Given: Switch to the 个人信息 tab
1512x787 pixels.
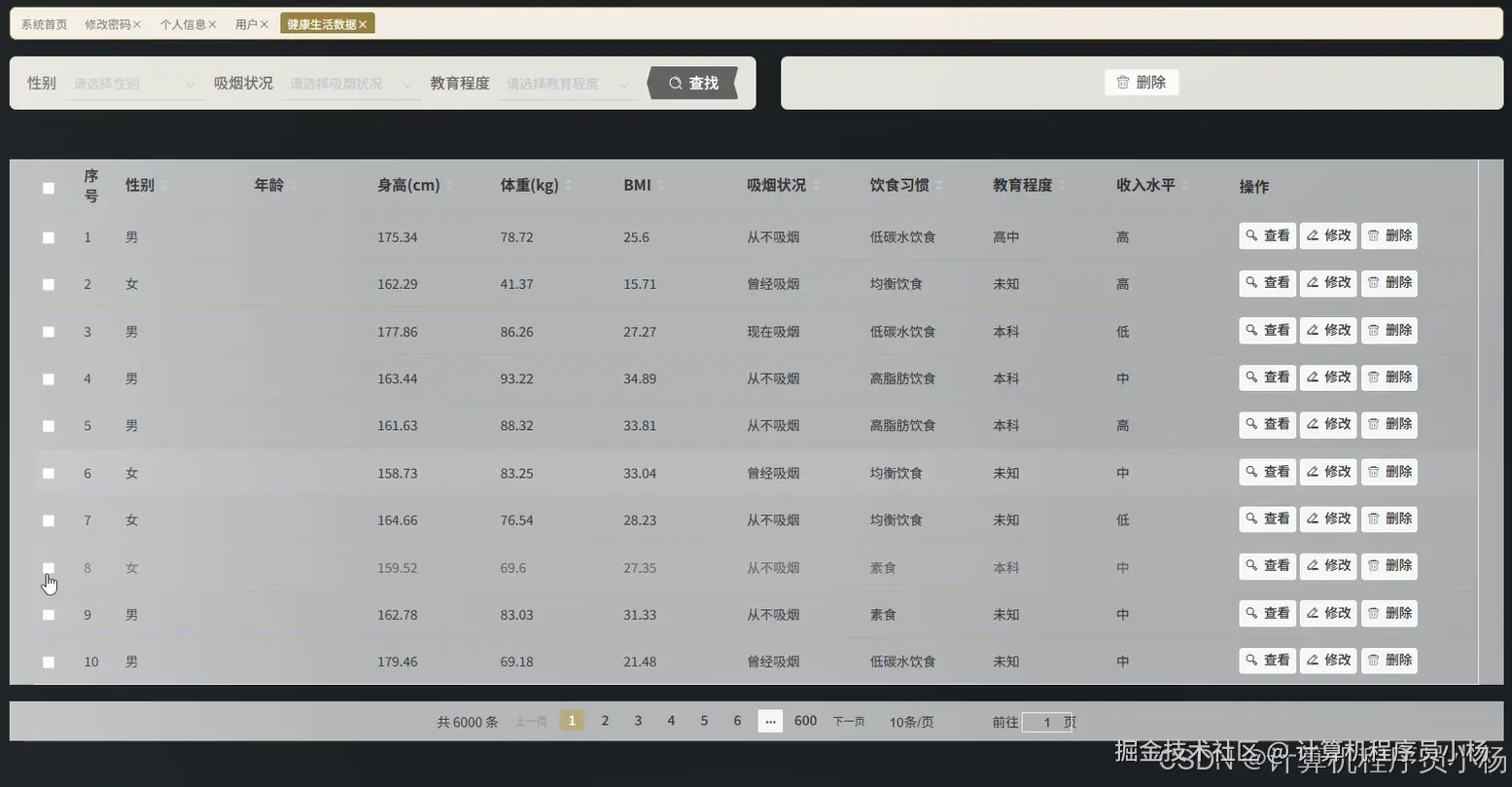Looking at the screenshot, I should pyautogui.click(x=183, y=24).
